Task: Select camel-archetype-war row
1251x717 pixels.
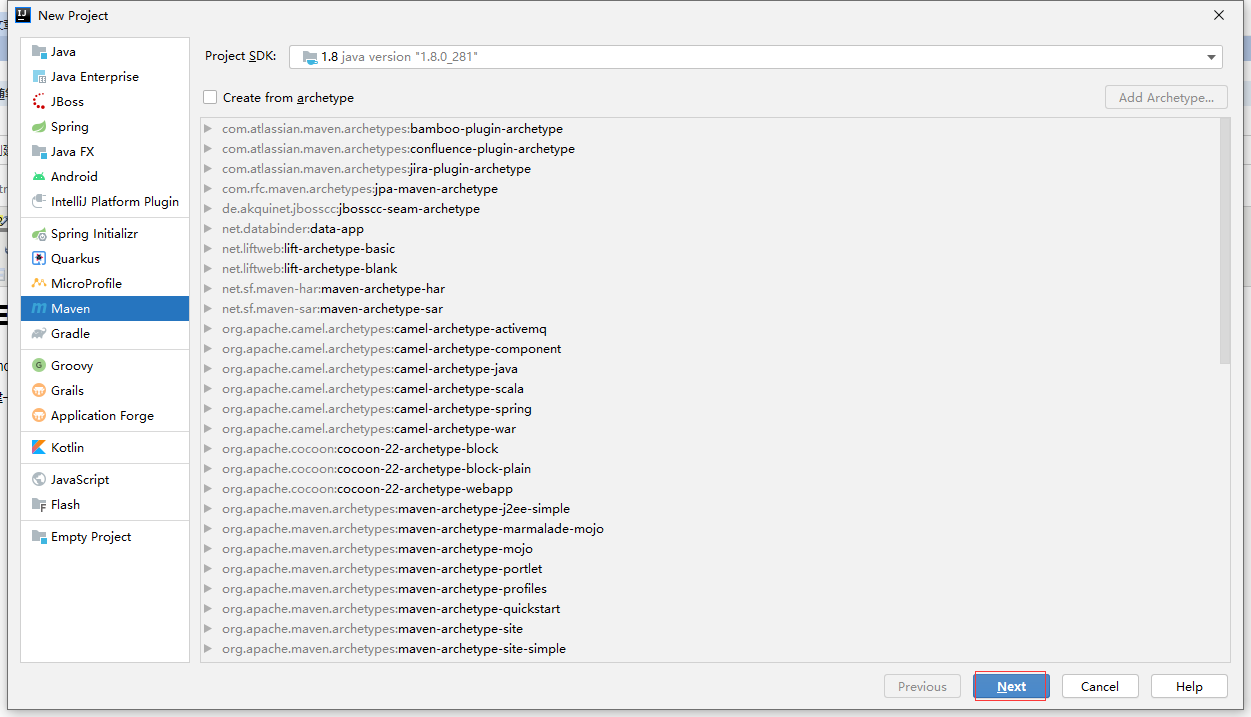Action: [709, 429]
